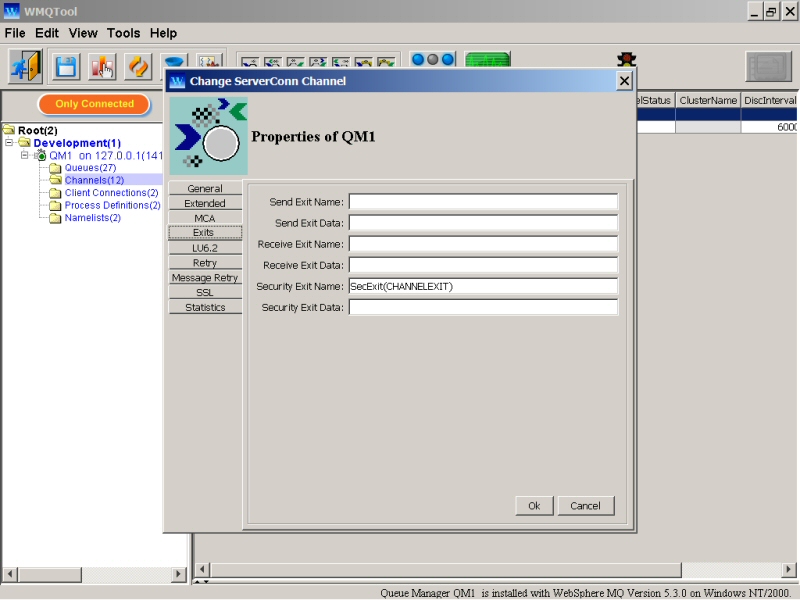Click the green QM1 queue manager status icon
Screen dimensions: 800x600
(40, 155)
